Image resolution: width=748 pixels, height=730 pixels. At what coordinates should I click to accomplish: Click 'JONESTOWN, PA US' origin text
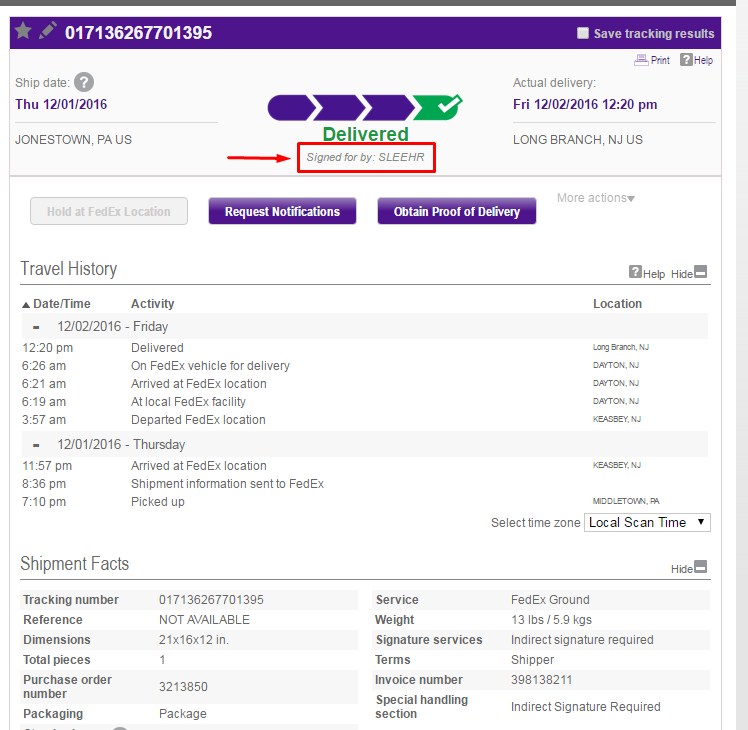click(73, 140)
